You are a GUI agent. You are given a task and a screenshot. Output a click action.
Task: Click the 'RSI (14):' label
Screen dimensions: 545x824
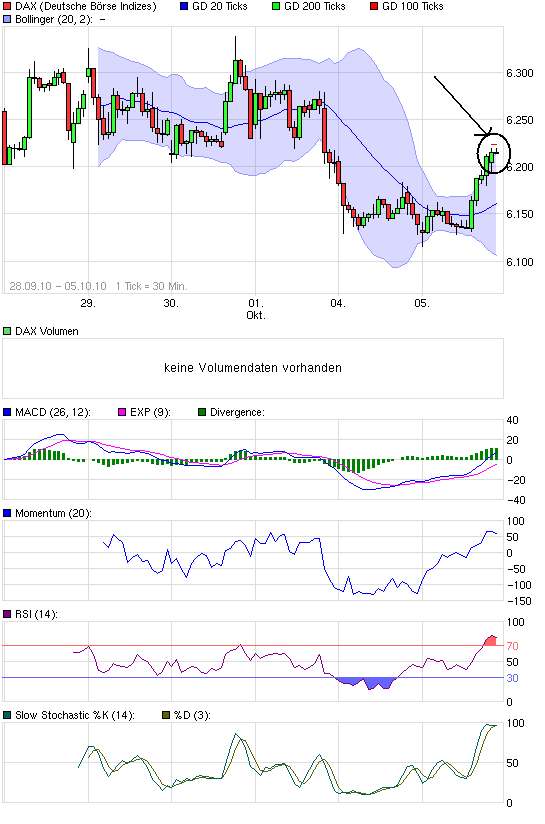click(36, 614)
